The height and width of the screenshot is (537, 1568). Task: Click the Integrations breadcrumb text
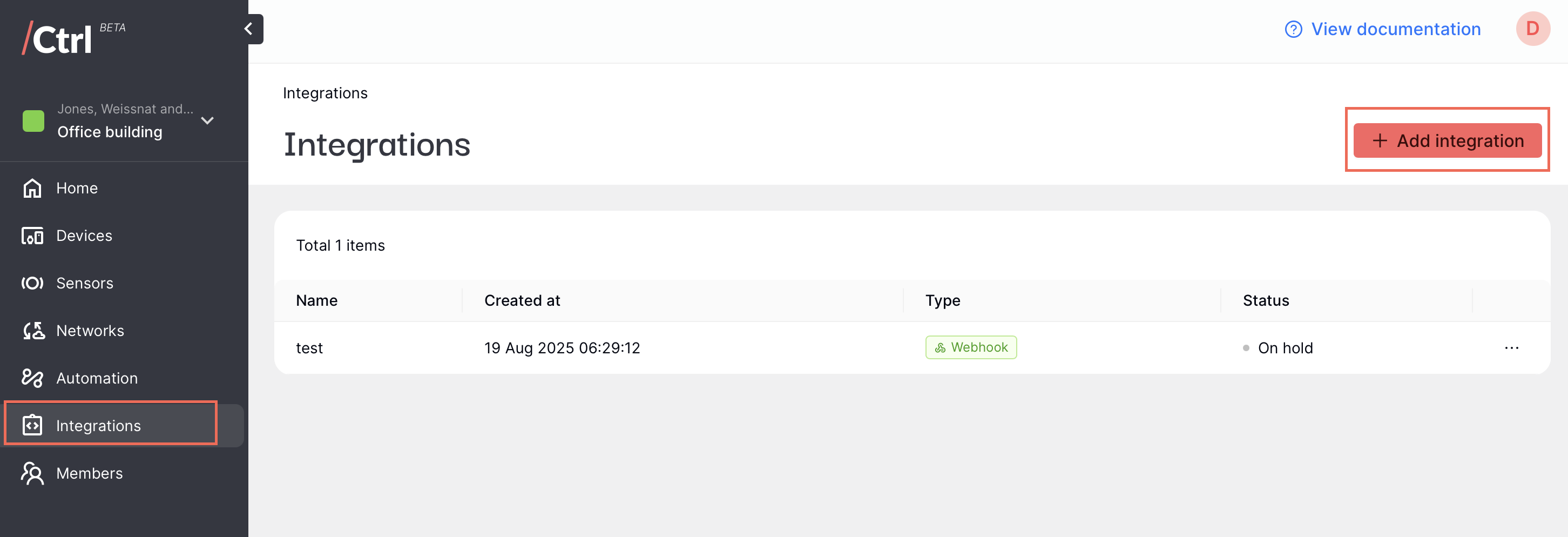pos(325,93)
